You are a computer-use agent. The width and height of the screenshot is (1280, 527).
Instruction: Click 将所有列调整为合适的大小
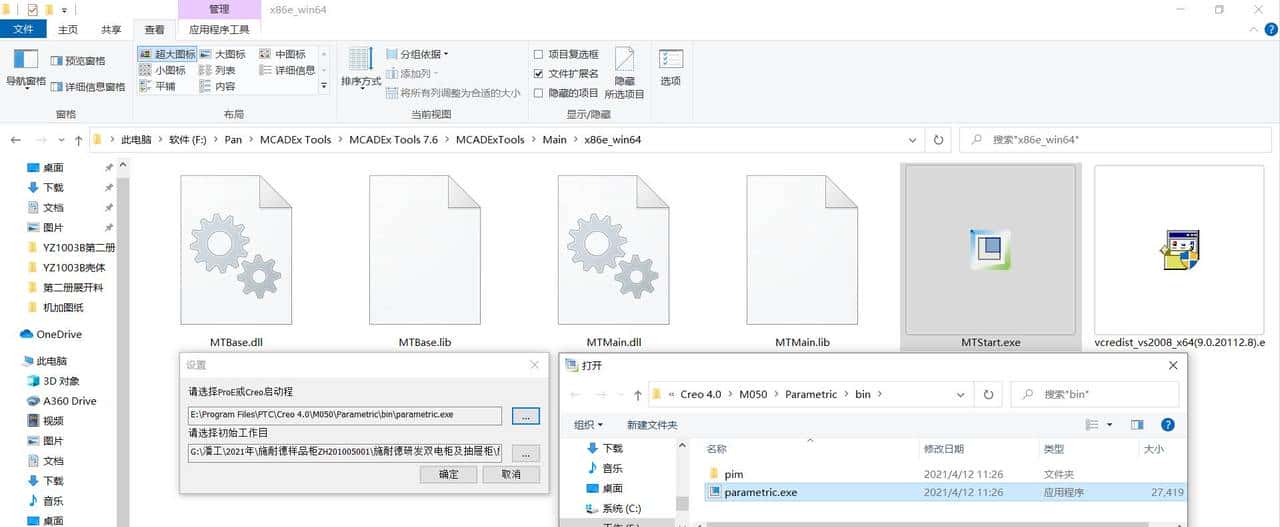(x=452, y=92)
